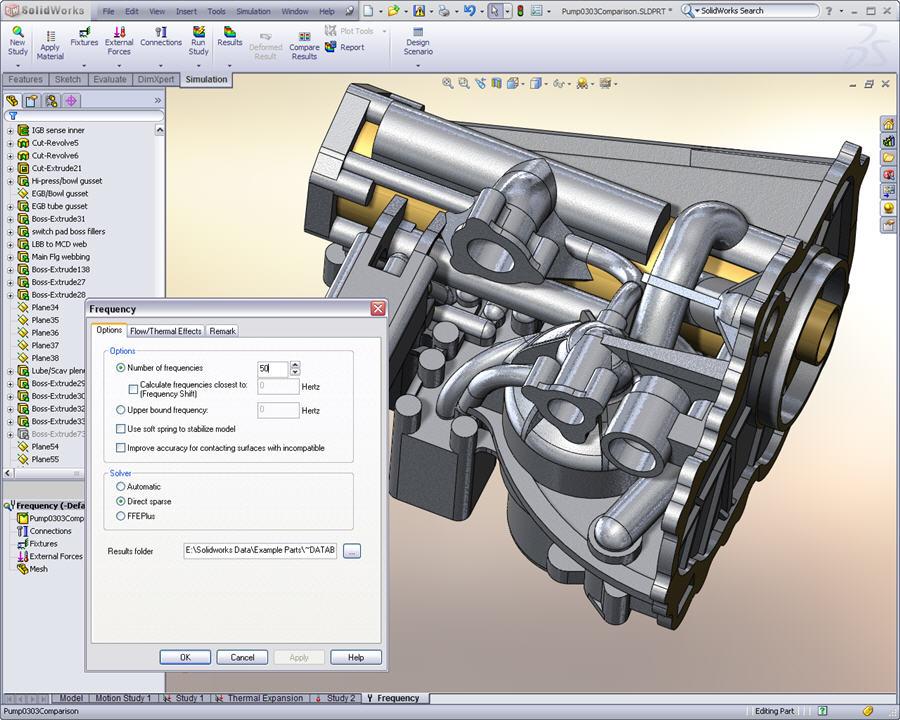This screenshot has width=900, height=720.
Task: Toggle Section View in the viewport toolbar
Action: click(x=496, y=84)
